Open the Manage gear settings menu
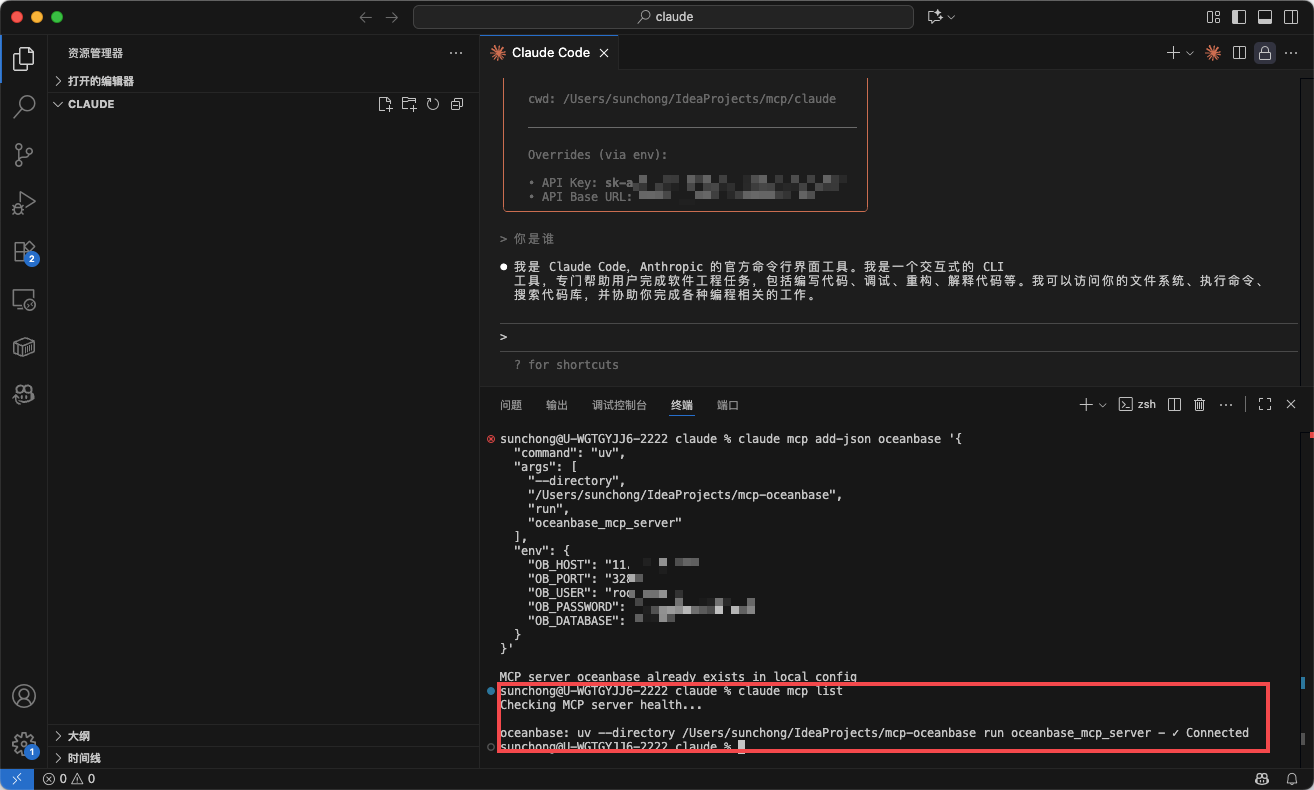 [24, 743]
